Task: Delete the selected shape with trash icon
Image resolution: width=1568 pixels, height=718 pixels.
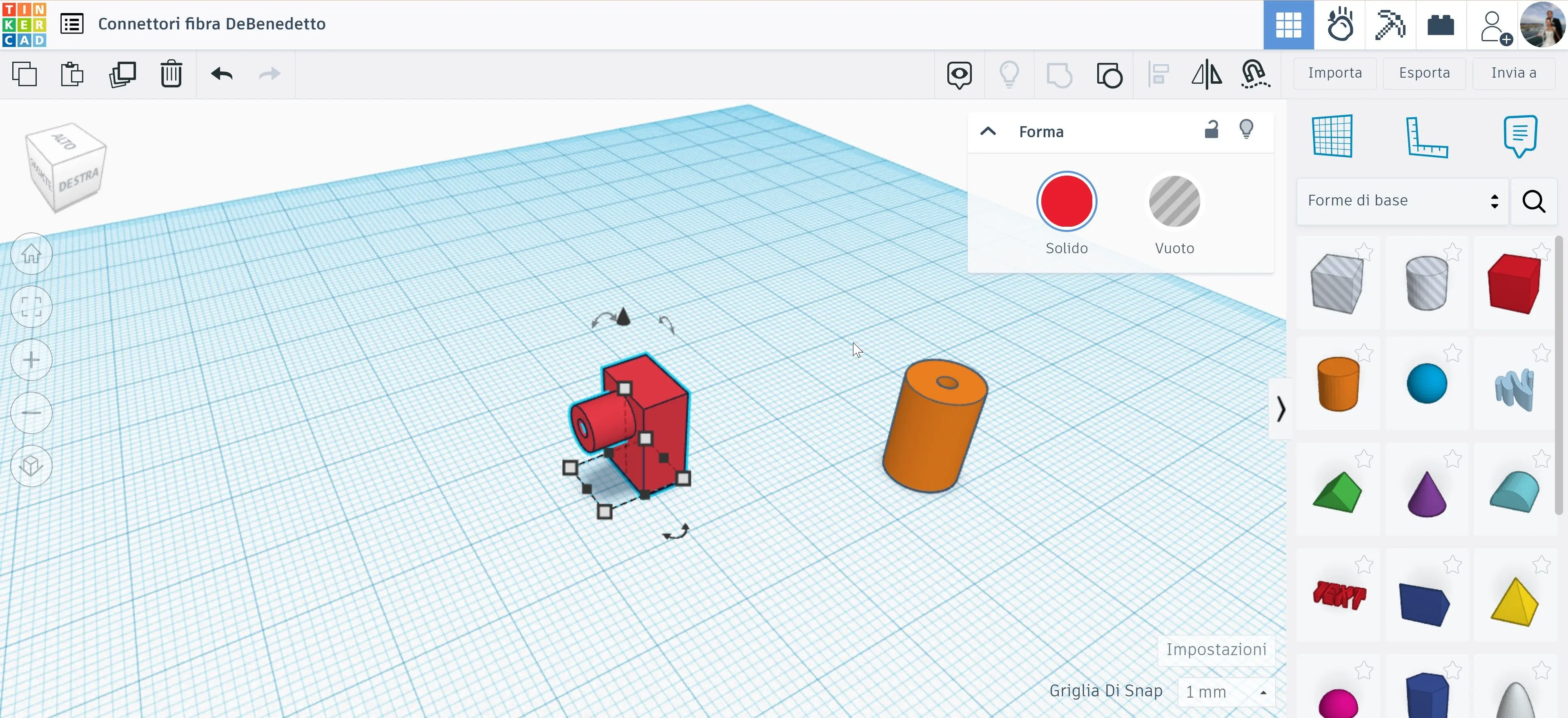Action: coord(171,74)
